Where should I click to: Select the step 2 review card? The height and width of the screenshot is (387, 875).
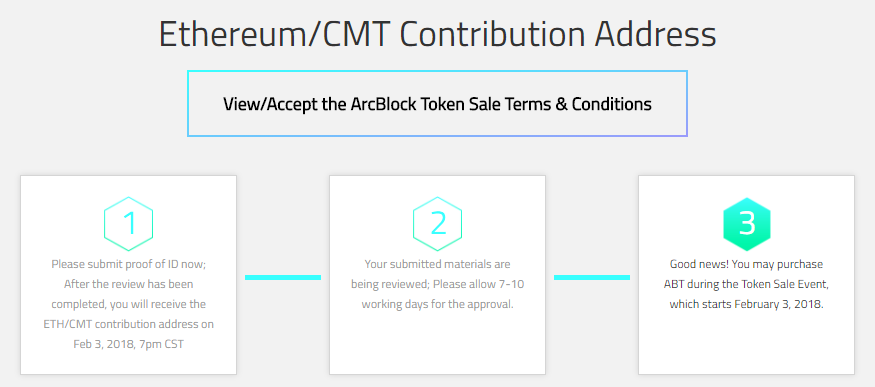coord(438,275)
